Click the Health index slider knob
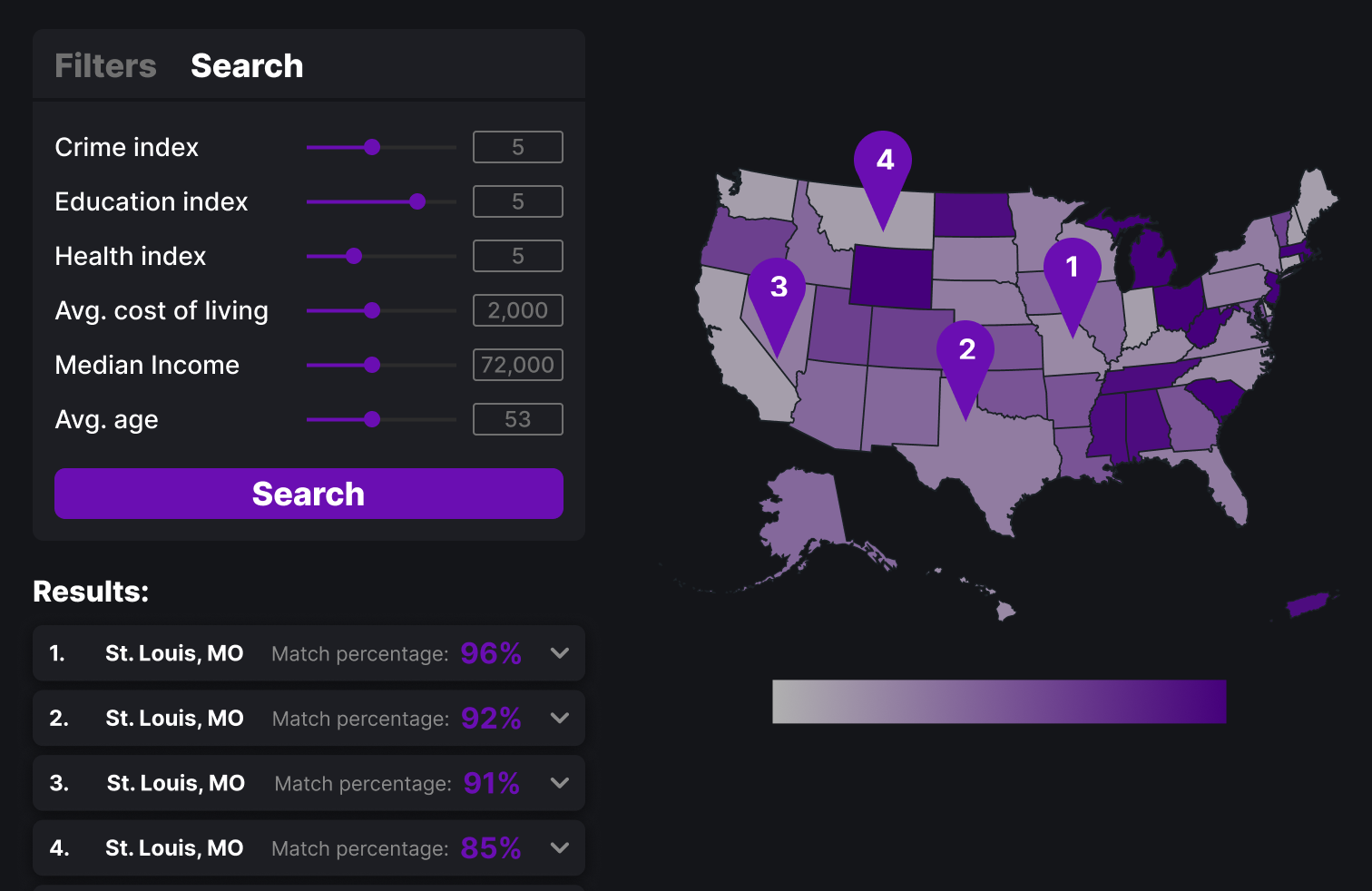The image size is (1372, 891). [x=354, y=256]
